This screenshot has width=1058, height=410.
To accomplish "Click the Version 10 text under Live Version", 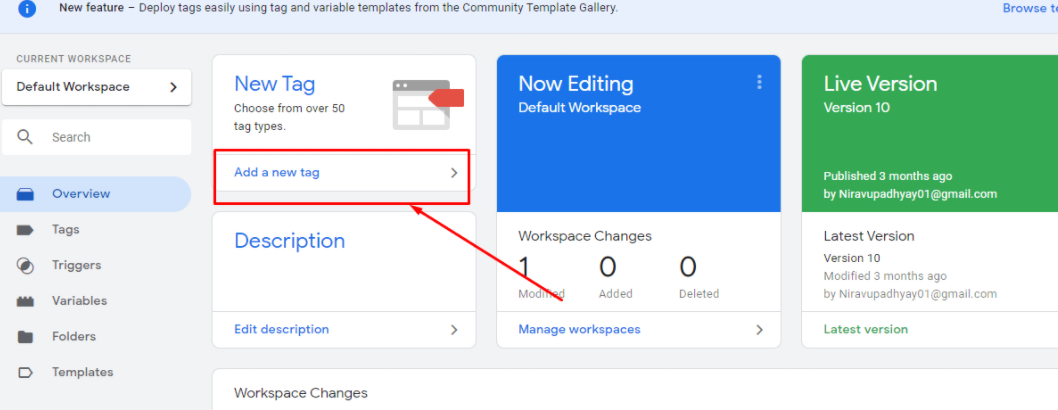I will pos(857,108).
